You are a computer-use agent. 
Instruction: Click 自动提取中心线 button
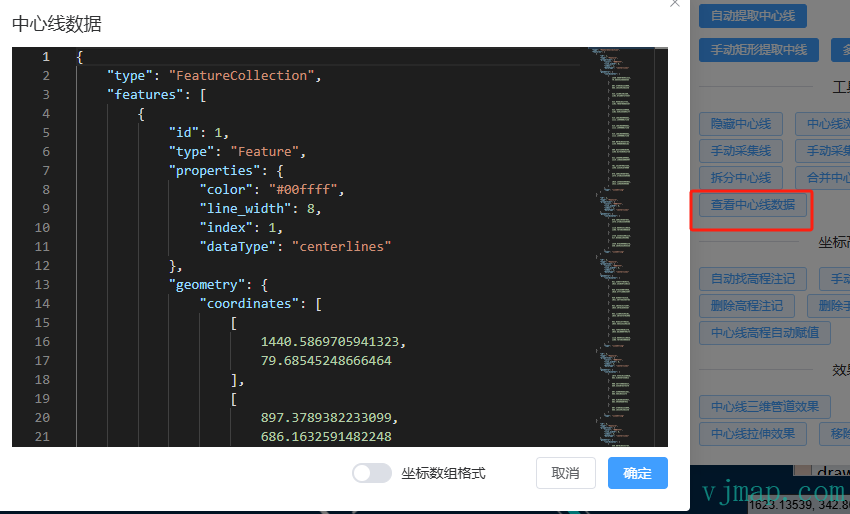click(752, 16)
